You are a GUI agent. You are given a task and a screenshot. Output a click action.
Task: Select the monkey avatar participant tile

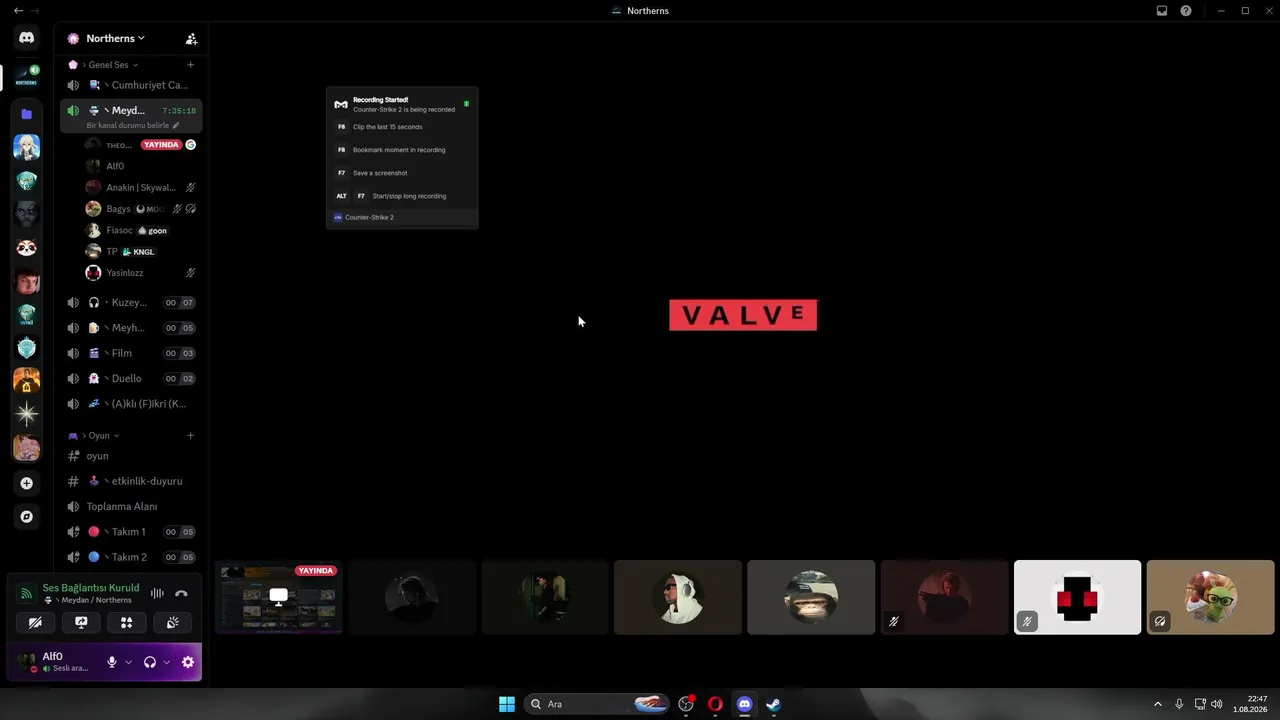[x=811, y=597]
